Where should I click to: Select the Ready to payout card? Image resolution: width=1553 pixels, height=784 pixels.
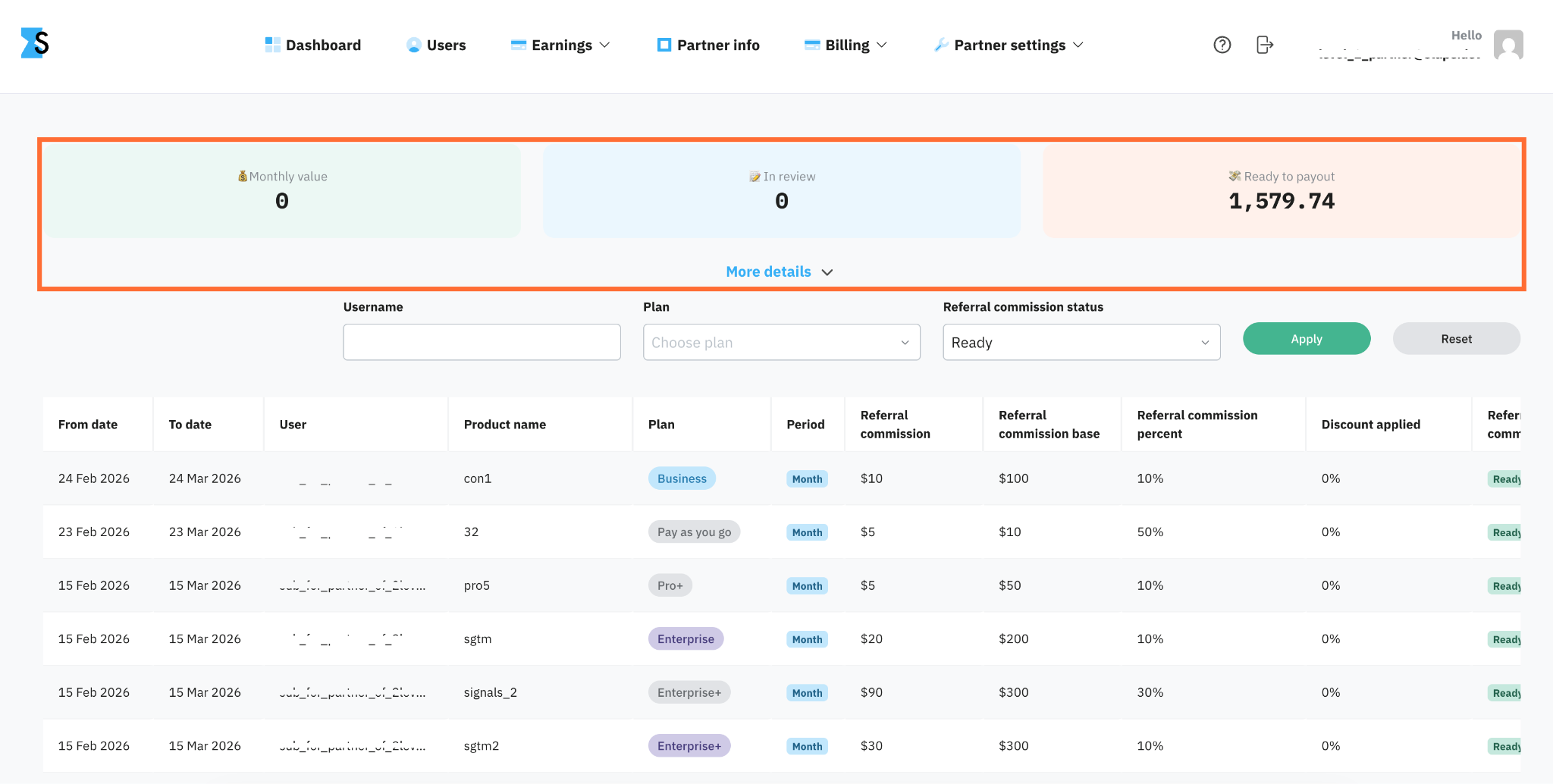tap(1282, 191)
